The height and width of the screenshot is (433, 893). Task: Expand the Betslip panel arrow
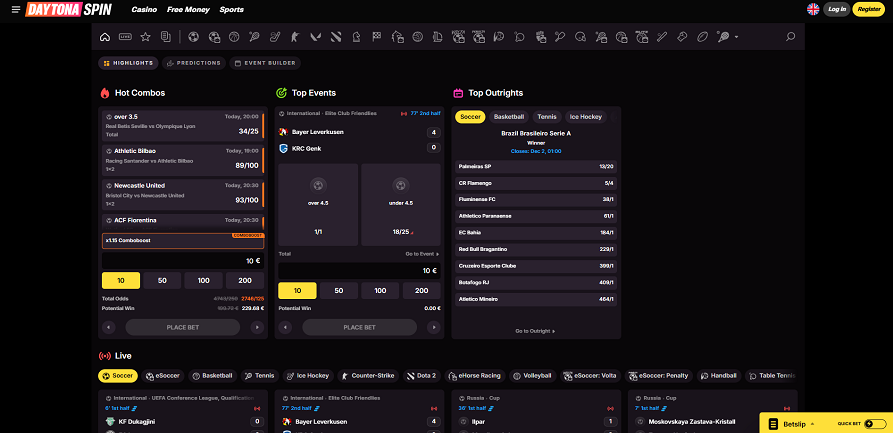pyautogui.click(x=812, y=424)
